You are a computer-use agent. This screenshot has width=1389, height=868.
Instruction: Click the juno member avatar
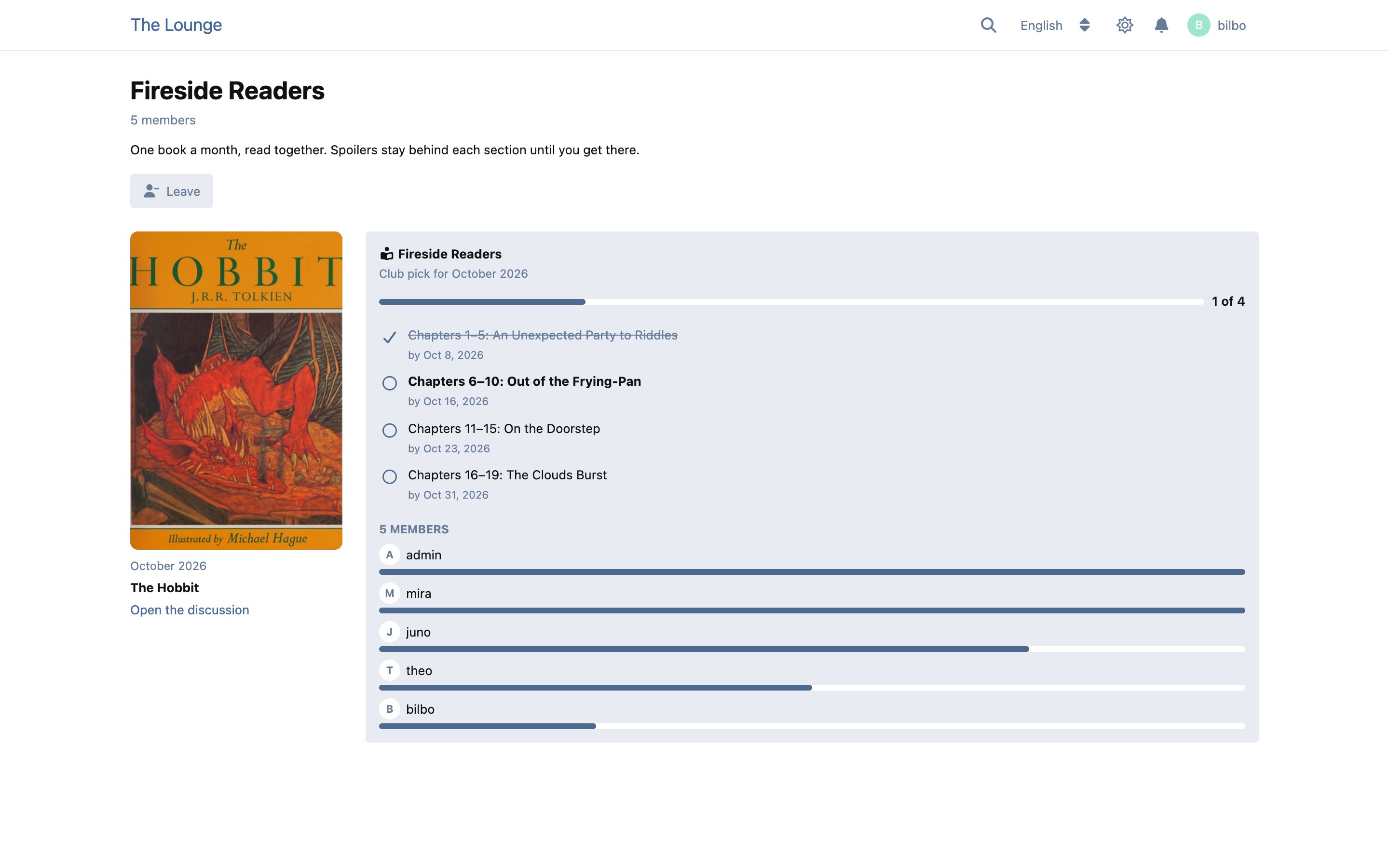[389, 632]
